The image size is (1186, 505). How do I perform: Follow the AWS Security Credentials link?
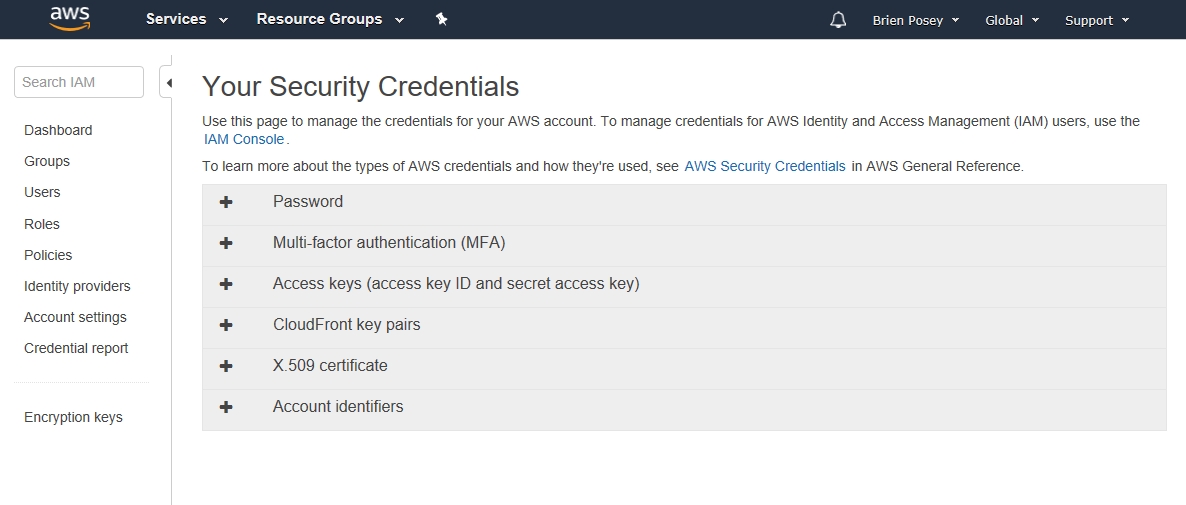coord(765,166)
